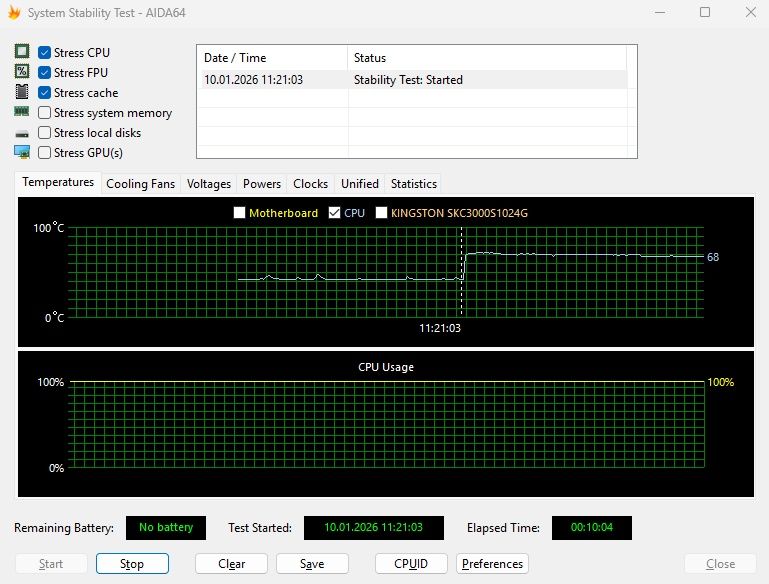This screenshot has height=584, width=769.
Task: Show KINGSTON SKC3000S1024G temperature in graph
Action: pos(381,213)
